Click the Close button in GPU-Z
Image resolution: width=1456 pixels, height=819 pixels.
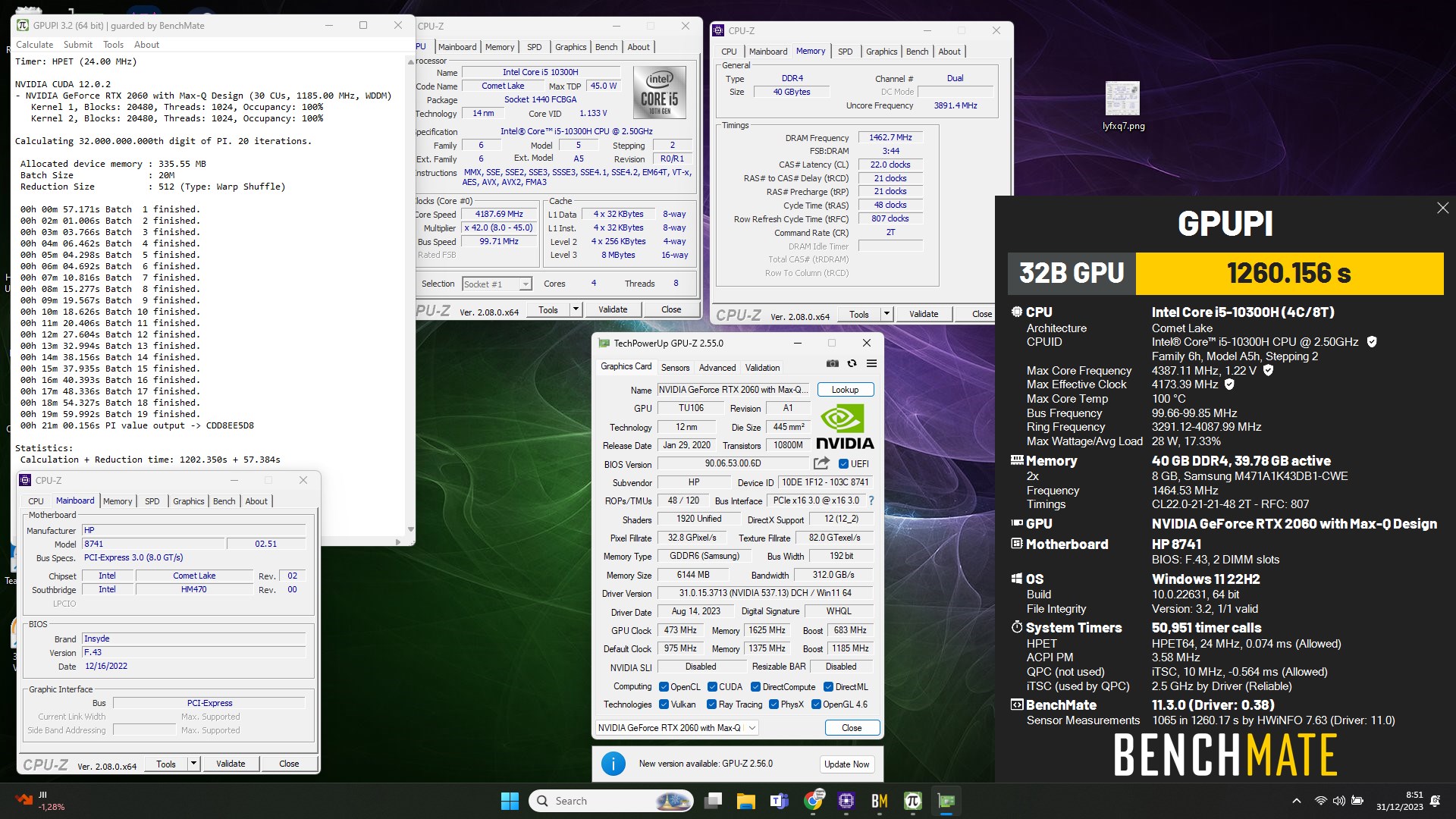pyautogui.click(x=852, y=728)
